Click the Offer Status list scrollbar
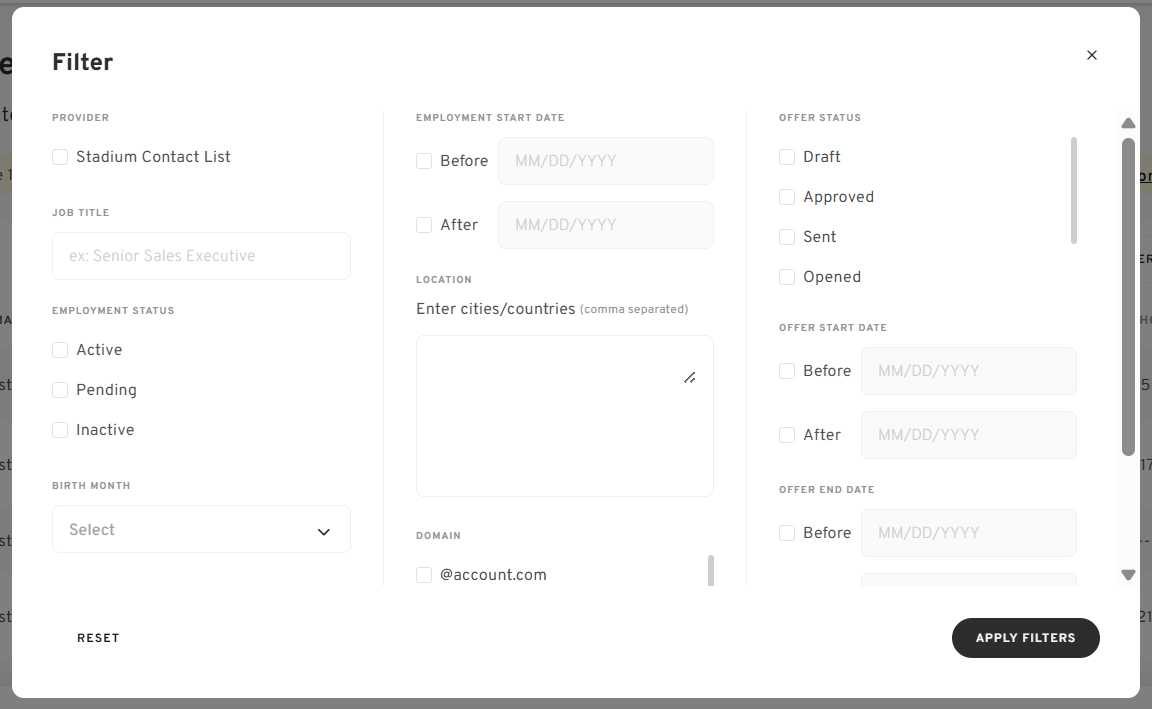 pos(1074,190)
